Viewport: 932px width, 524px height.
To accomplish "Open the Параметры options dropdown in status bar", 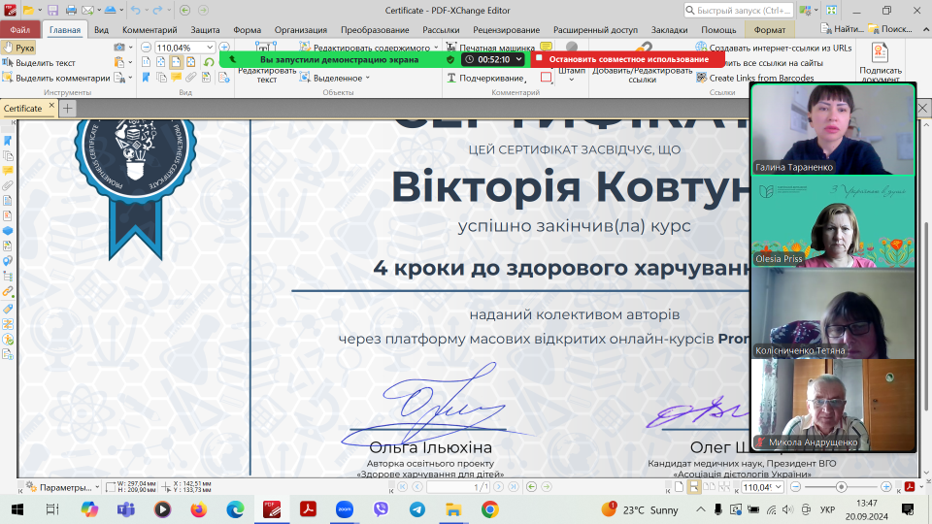I will pos(62,487).
